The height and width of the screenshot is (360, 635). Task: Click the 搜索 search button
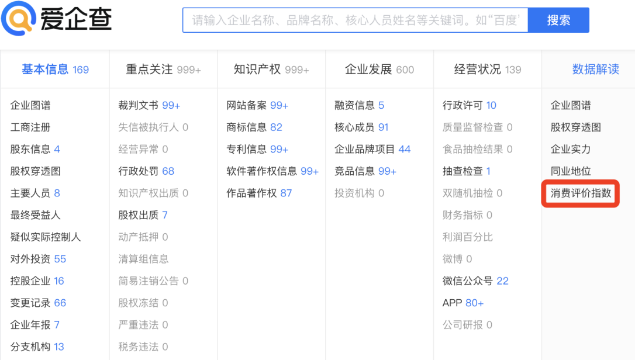pos(558,20)
